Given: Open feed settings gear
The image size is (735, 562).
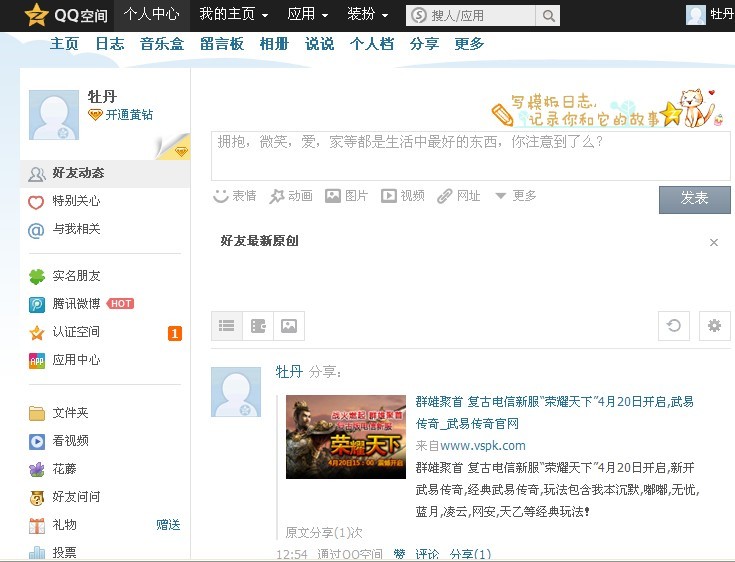Looking at the screenshot, I should click(x=714, y=326).
